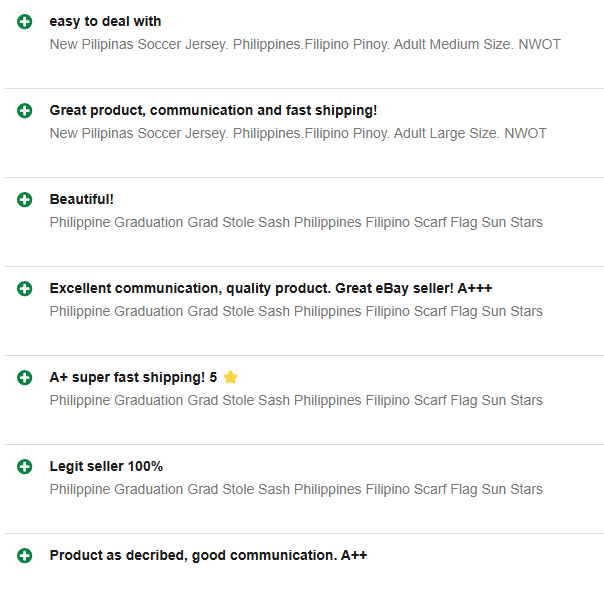Open Grad Stole listing under "Excellent communication" feedback
The height and width of the screenshot is (593, 604).
(296, 312)
